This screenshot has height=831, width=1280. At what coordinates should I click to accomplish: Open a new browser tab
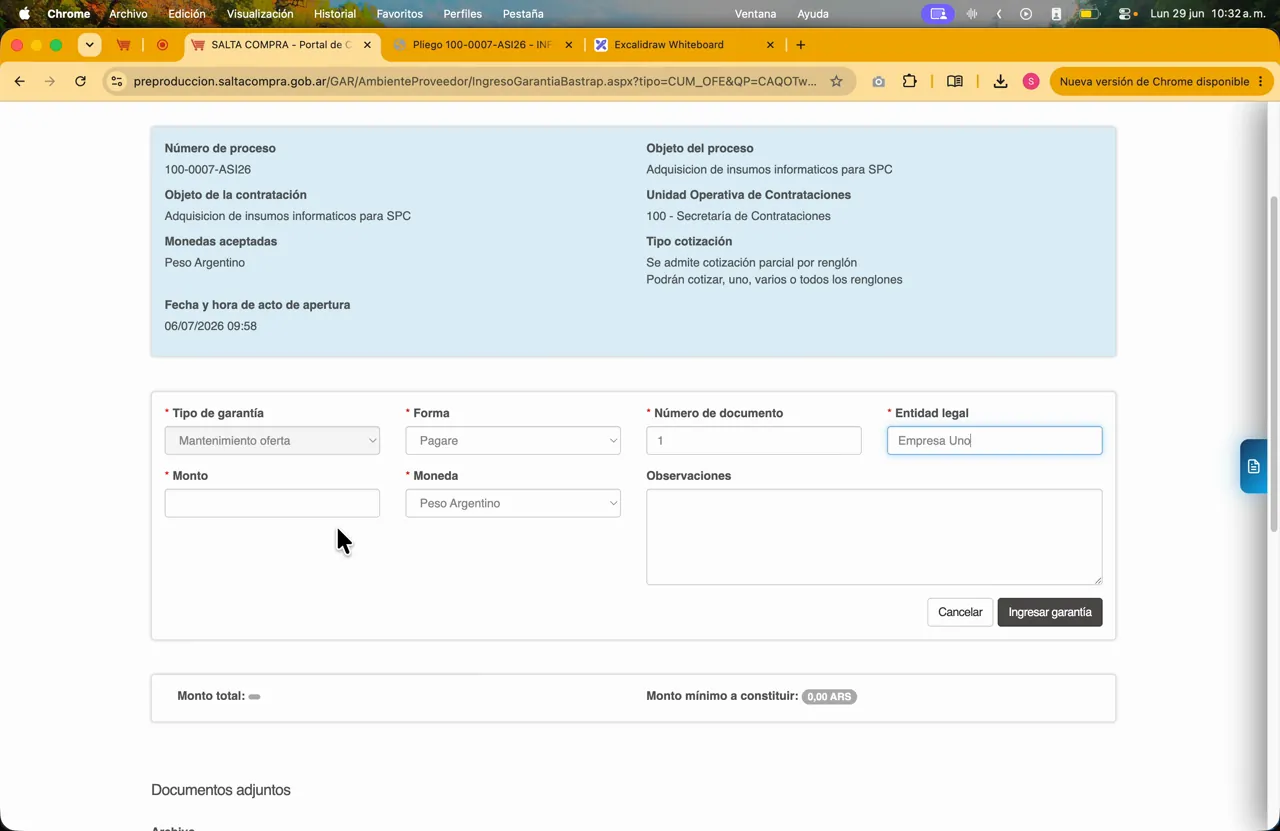pyautogui.click(x=801, y=45)
